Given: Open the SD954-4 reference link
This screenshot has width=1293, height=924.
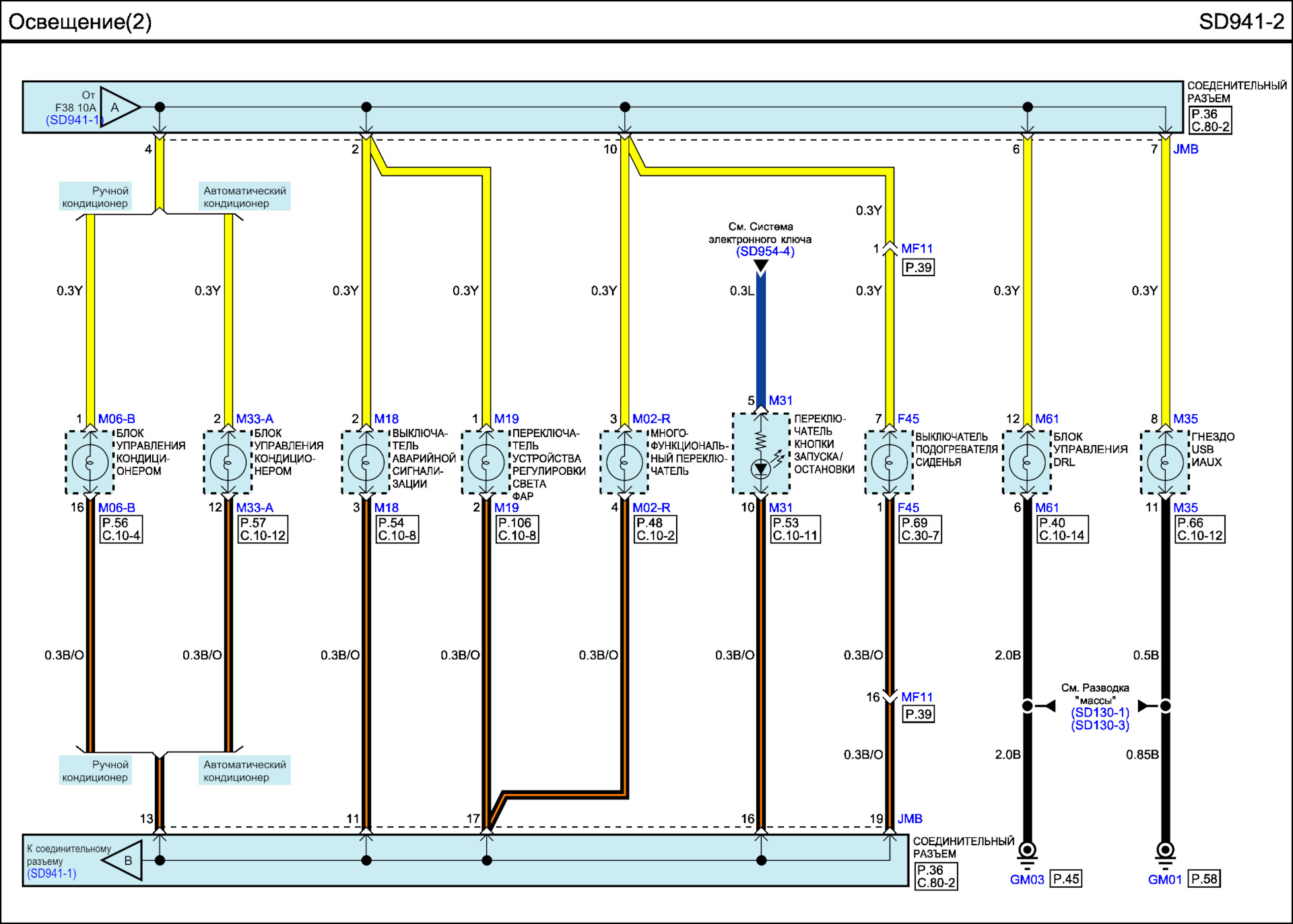Looking at the screenshot, I should pos(765,251).
